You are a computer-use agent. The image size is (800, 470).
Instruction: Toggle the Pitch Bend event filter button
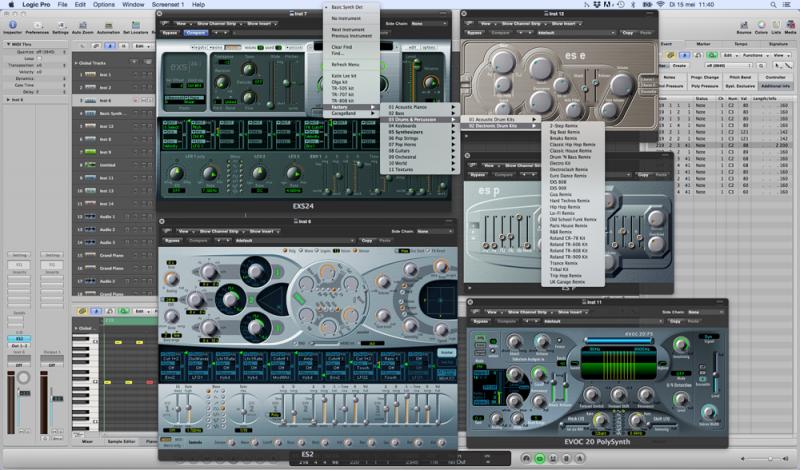[x=740, y=77]
